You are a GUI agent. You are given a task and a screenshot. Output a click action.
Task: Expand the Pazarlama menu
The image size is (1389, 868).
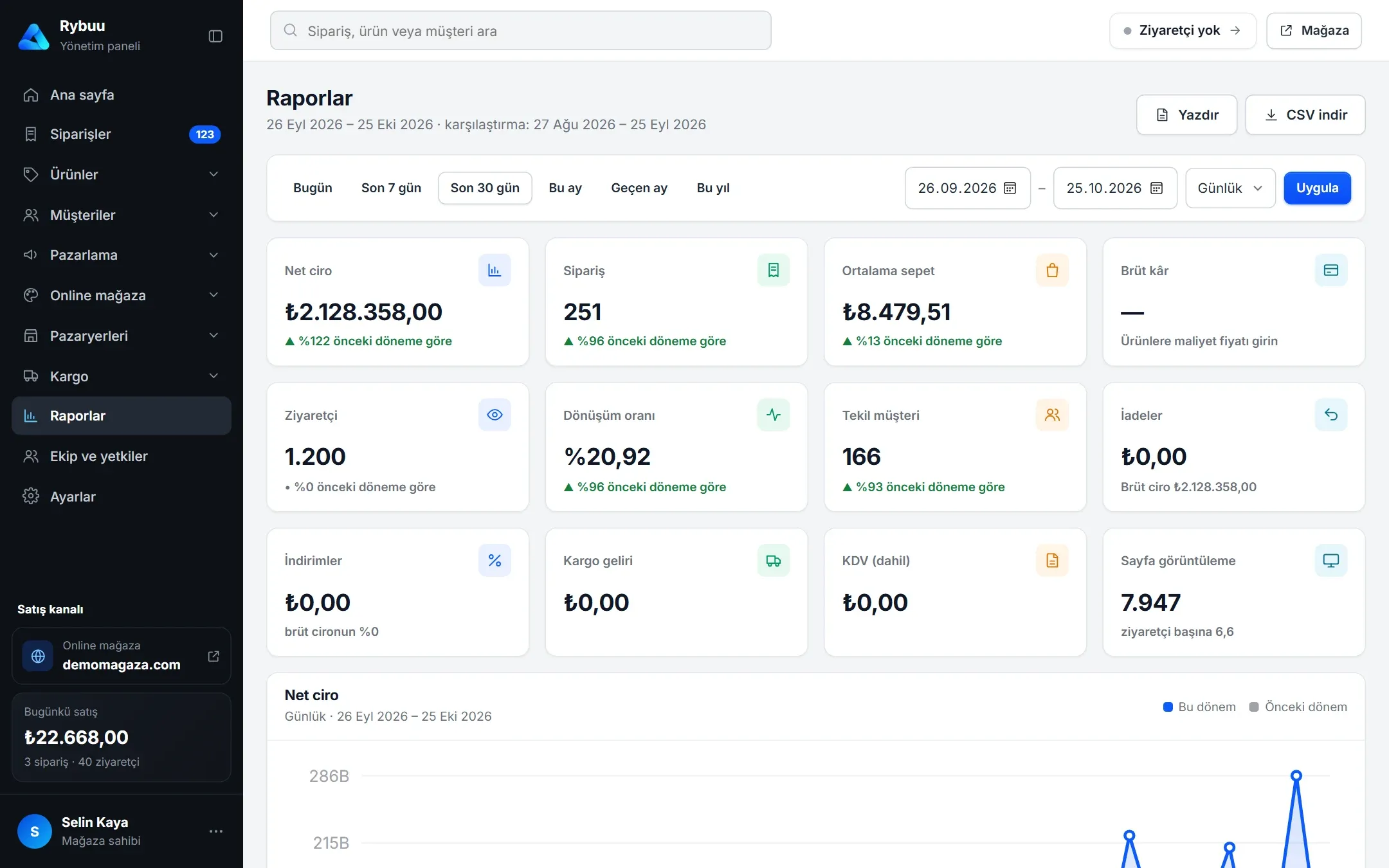point(122,255)
